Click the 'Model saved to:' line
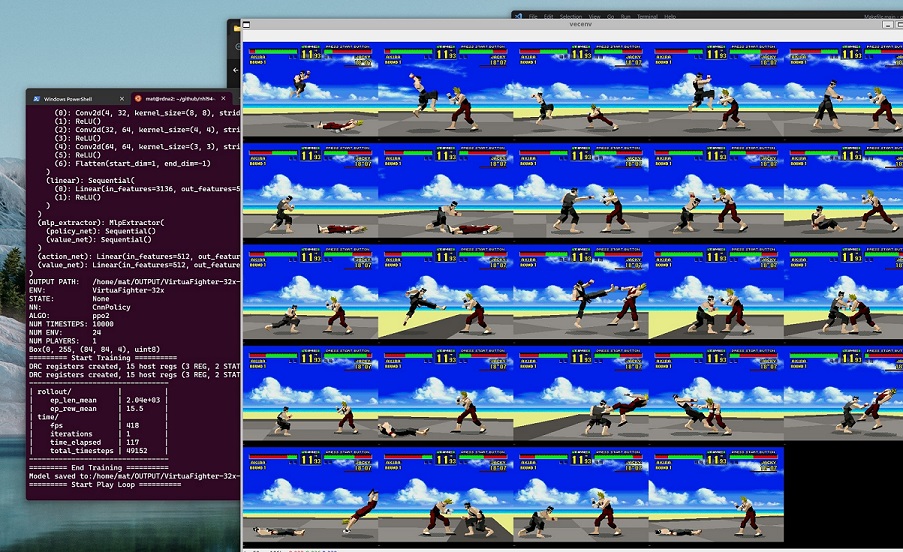Screen dimensions: 903x552 (134, 476)
